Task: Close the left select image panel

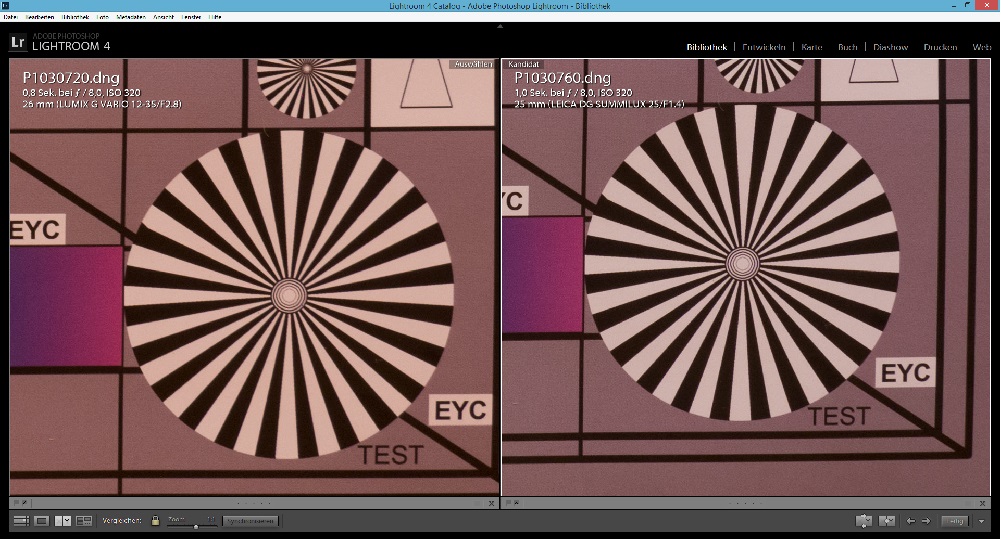Action: point(492,502)
